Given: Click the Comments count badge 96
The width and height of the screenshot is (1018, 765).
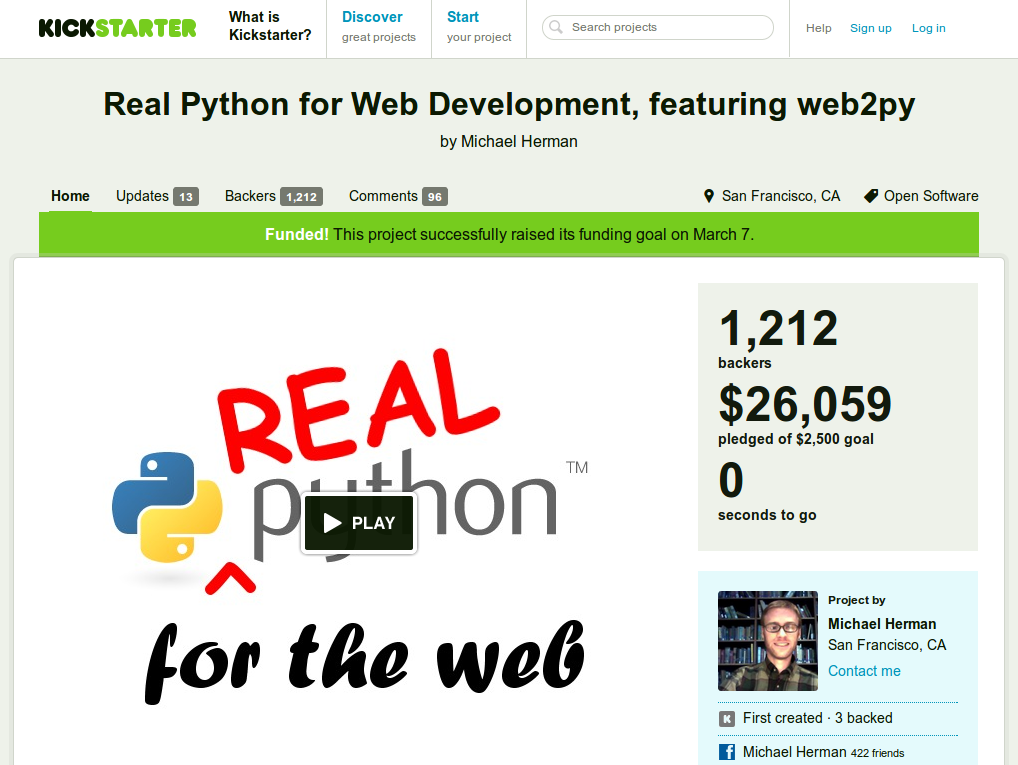Looking at the screenshot, I should [x=435, y=197].
